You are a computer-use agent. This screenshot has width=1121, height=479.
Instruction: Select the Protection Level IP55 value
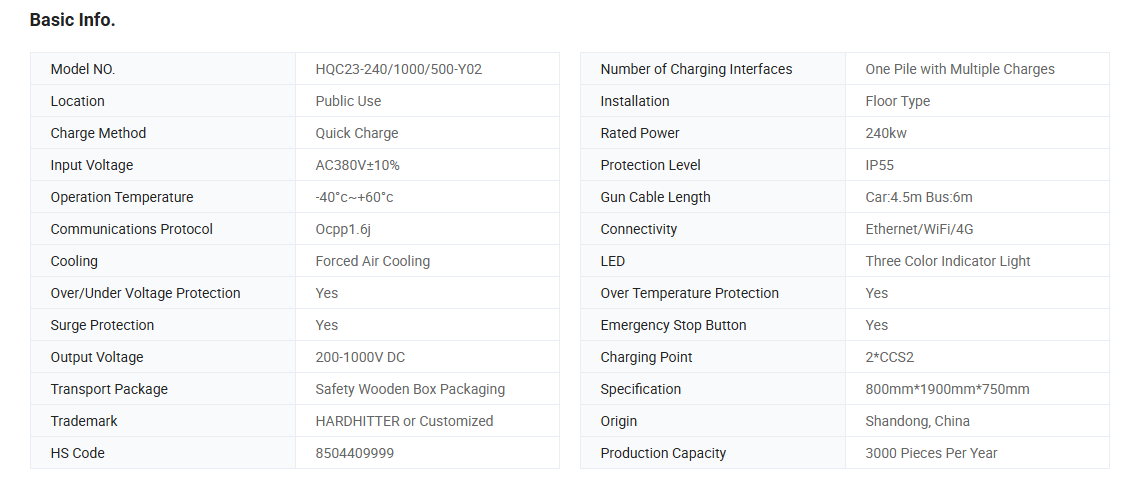(x=879, y=165)
